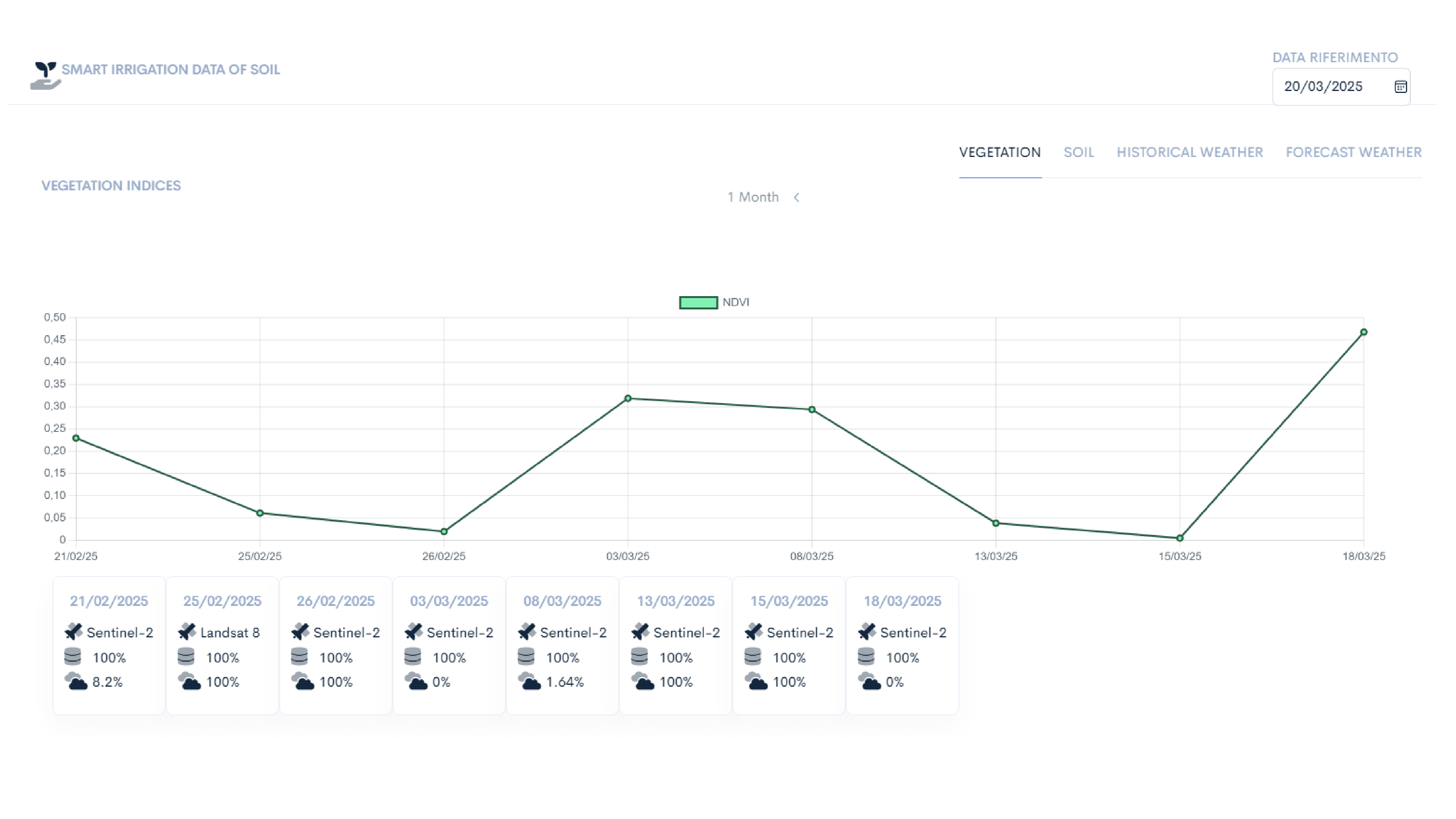Toggle NDVI series via legend swatch
Image resolution: width=1456 pixels, height=819 pixels.
(x=698, y=303)
